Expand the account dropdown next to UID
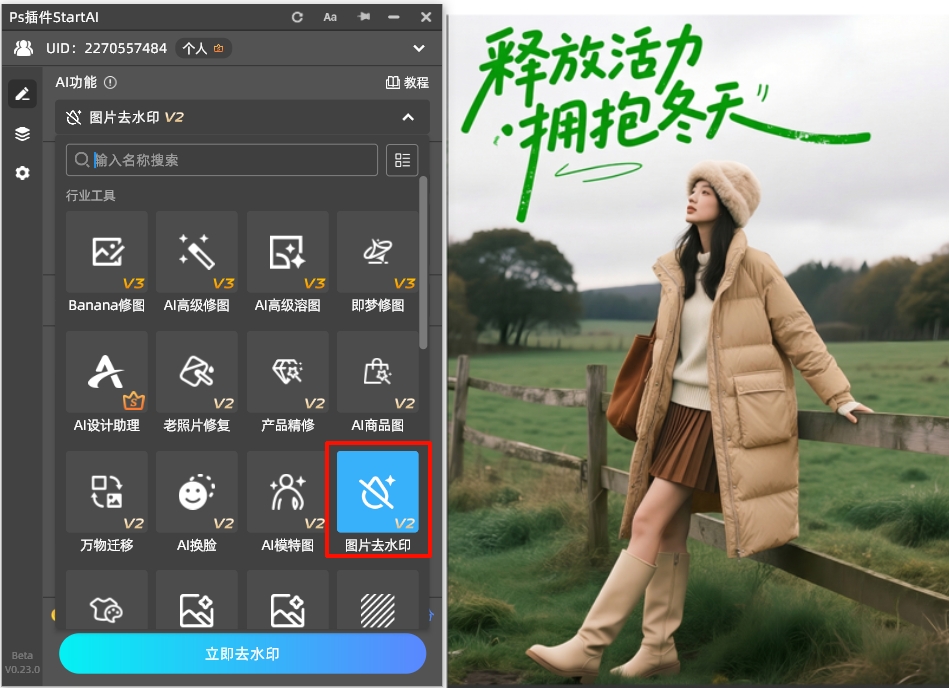The image size is (949, 688). (419, 48)
